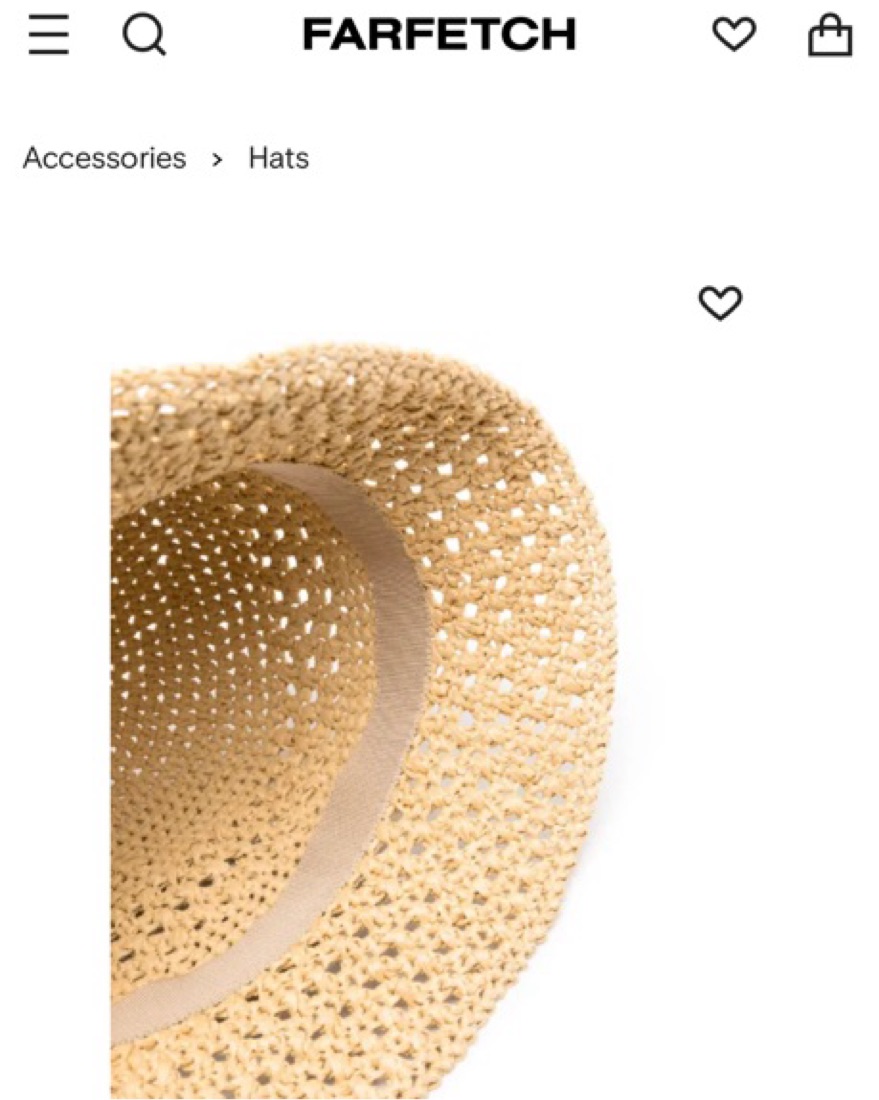Check saved items using top heart icon
This screenshot has height=1100, width=879.
pos(734,34)
